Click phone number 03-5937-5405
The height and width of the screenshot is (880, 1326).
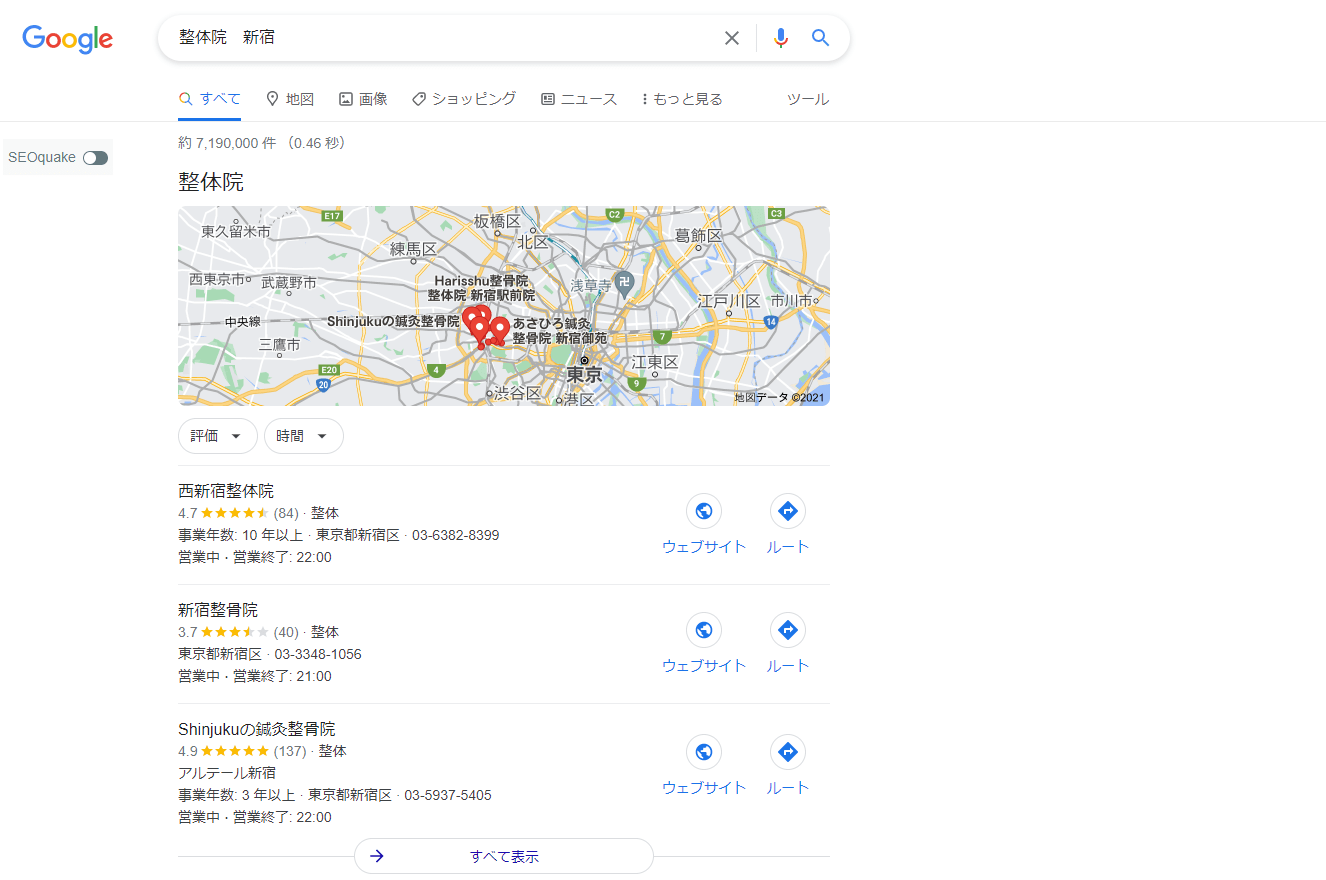(448, 795)
